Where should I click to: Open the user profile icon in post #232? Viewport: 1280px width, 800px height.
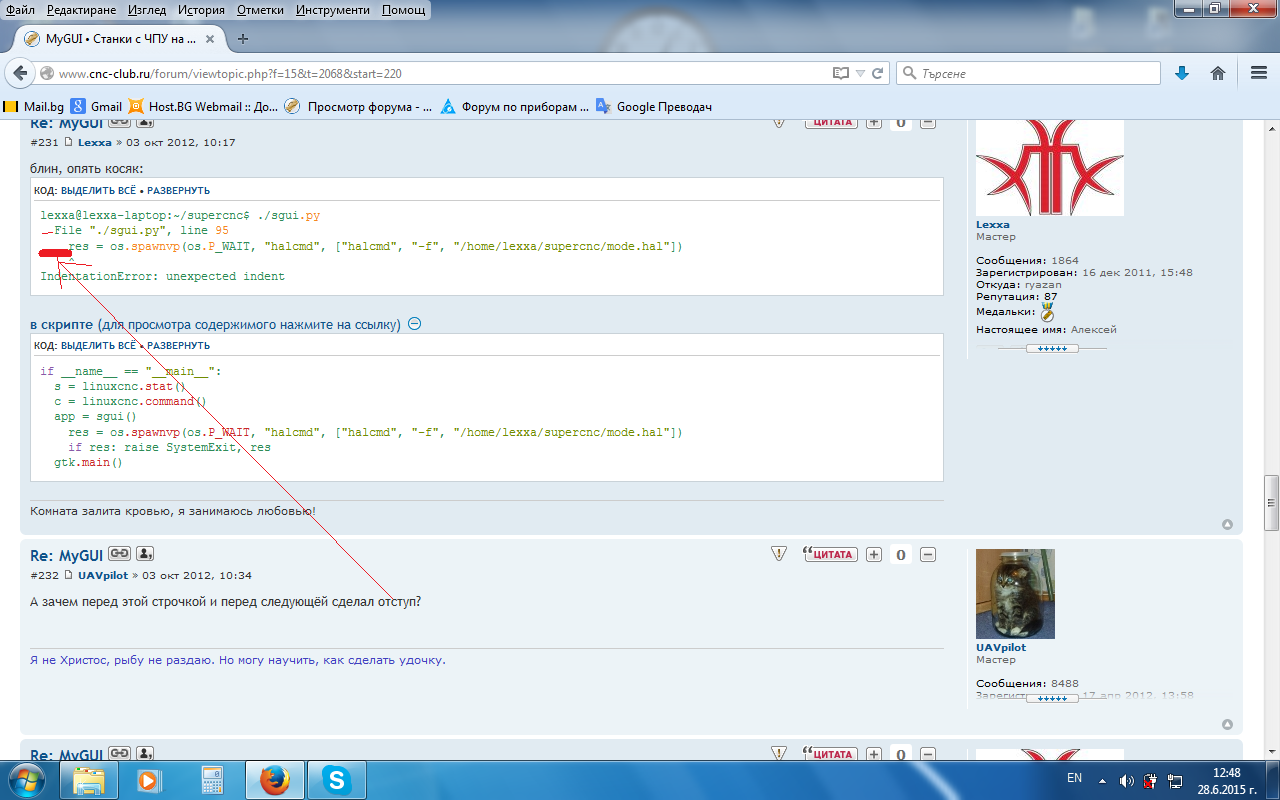tap(144, 554)
